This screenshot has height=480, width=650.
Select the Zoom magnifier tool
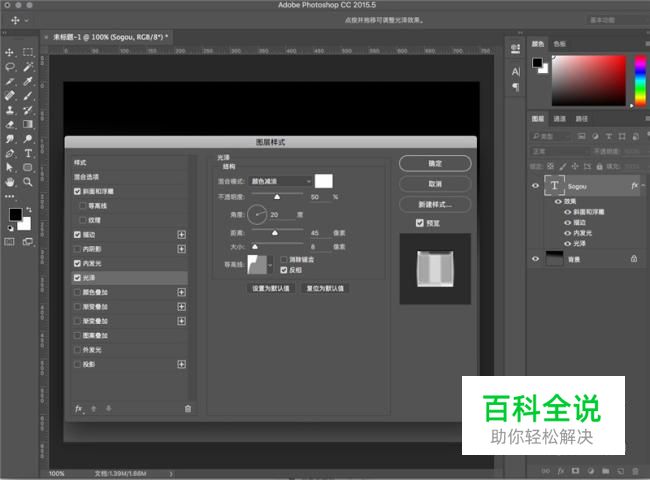coord(27,182)
